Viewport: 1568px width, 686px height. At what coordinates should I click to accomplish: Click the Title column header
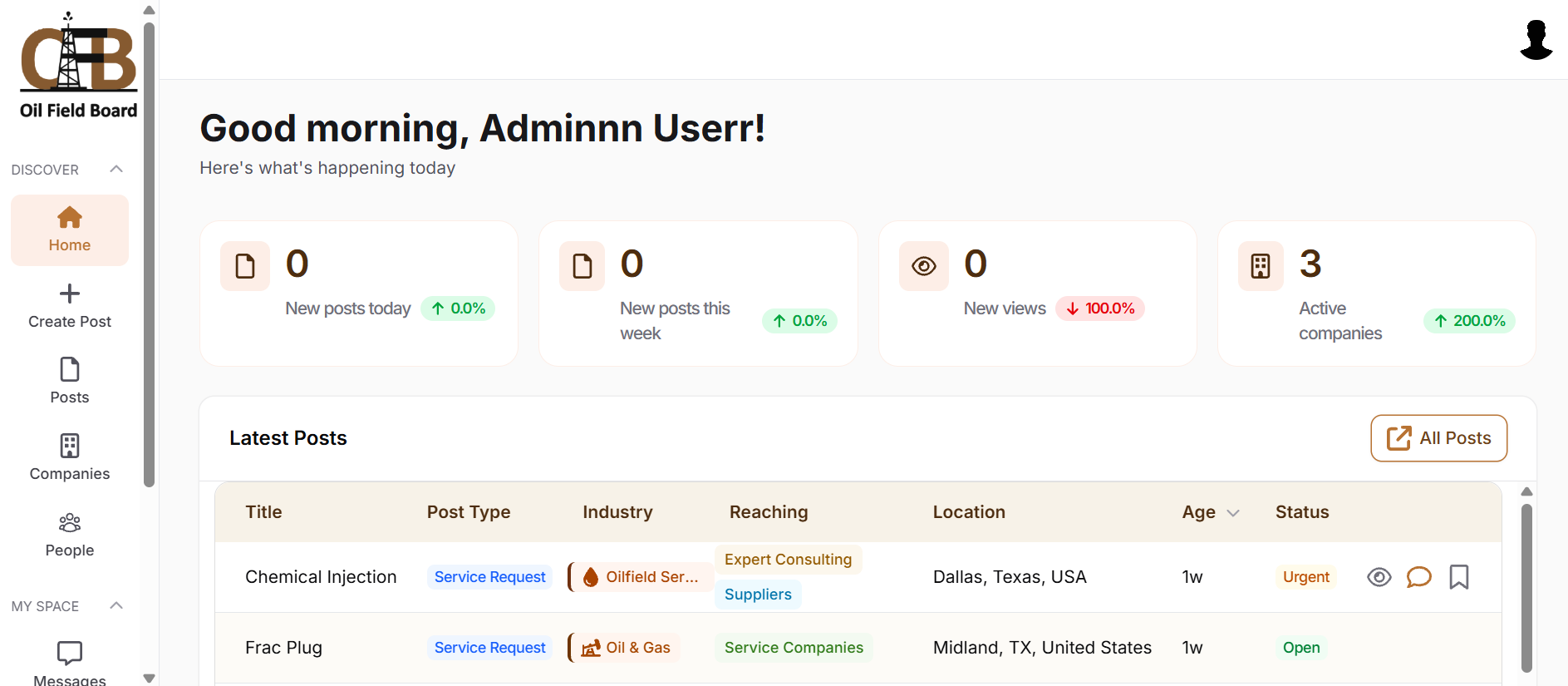(x=263, y=512)
